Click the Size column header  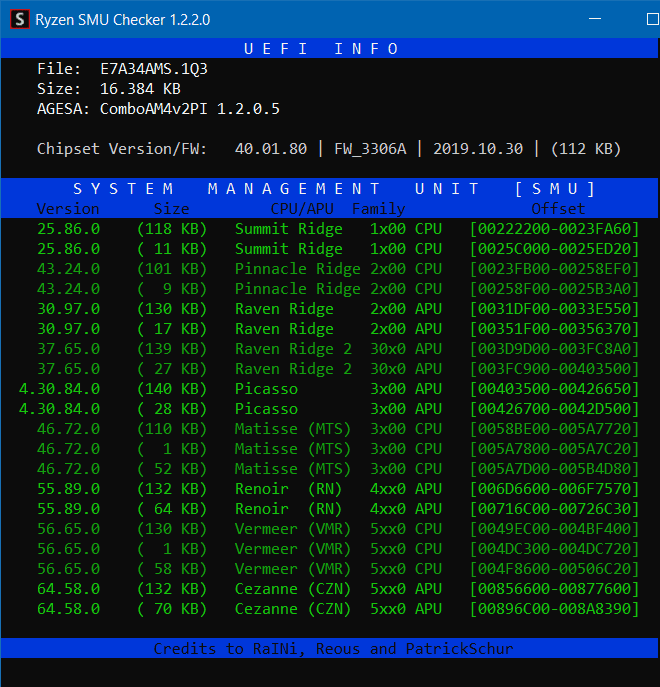pyautogui.click(x=171, y=209)
